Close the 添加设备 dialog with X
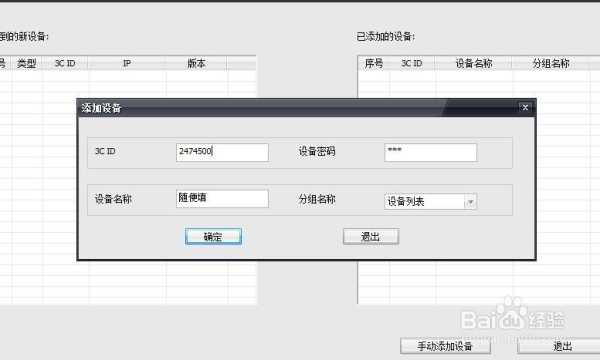 (525, 108)
